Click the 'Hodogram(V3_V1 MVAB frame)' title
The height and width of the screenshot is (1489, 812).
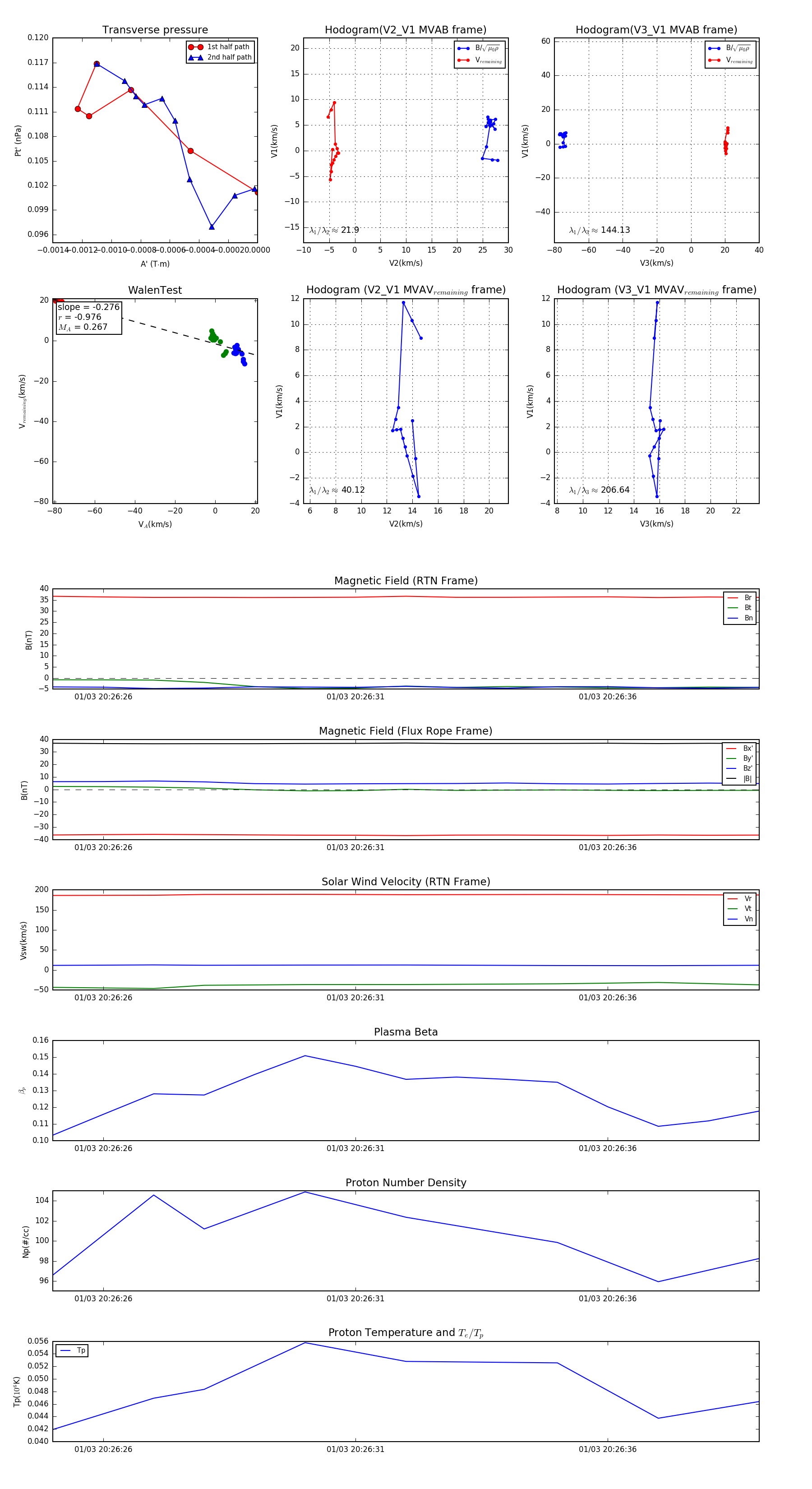point(656,30)
